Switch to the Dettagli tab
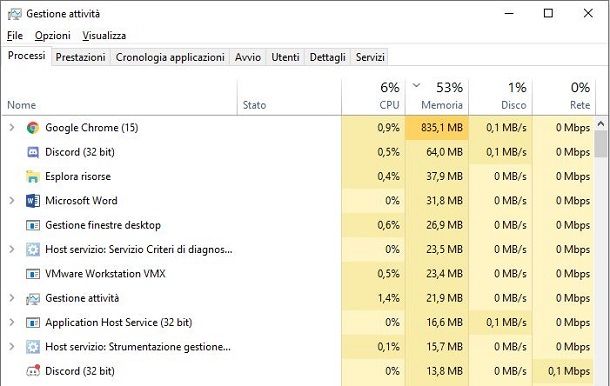 (328, 57)
